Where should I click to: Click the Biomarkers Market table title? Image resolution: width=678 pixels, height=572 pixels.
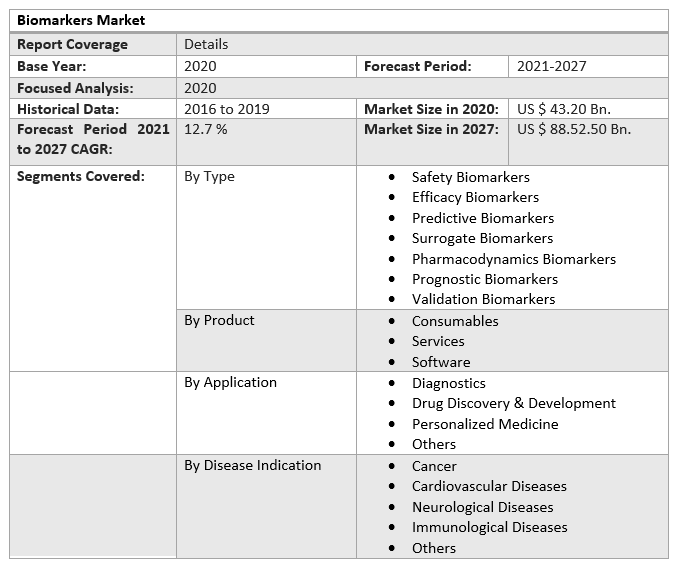click(81, 20)
